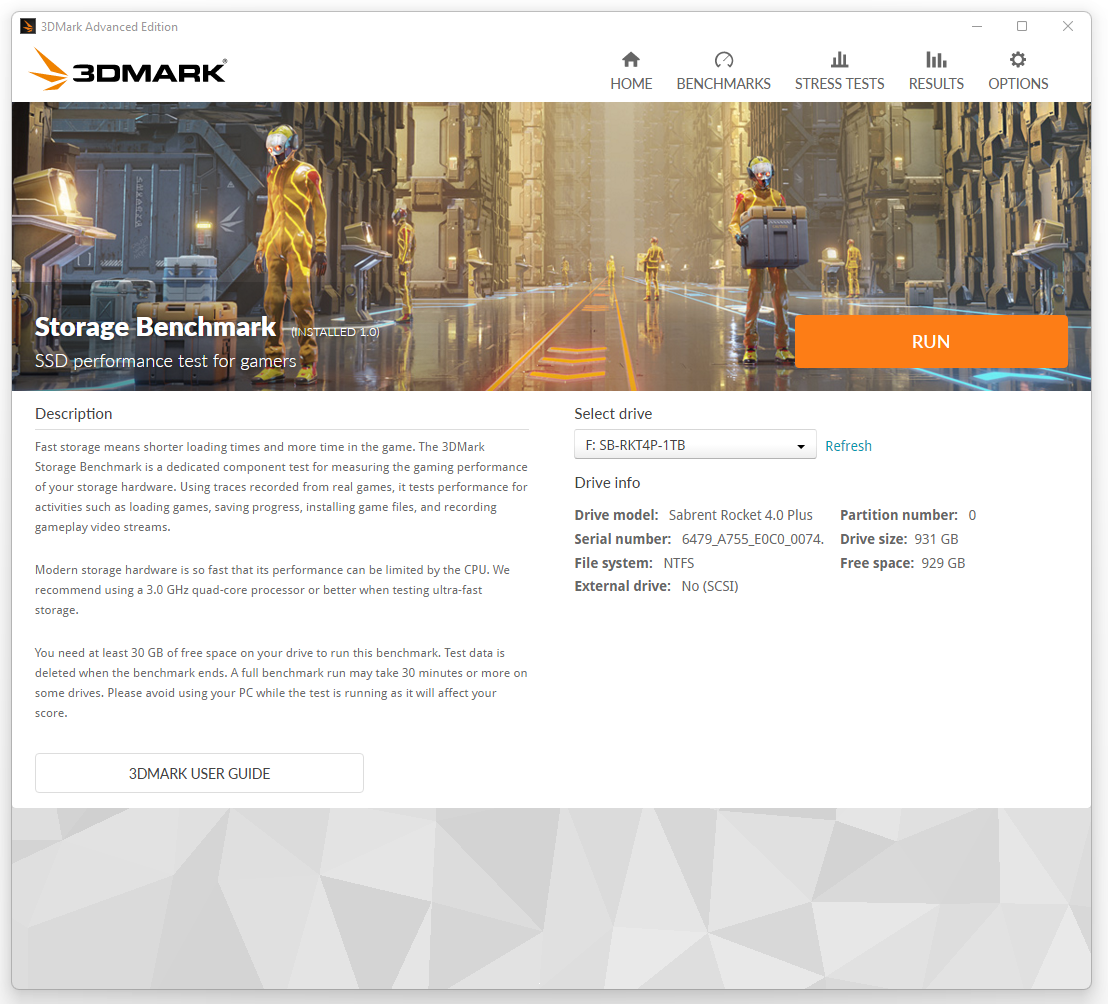The image size is (1108, 1004).
Task: Open the Select drive combo box
Action: (x=695, y=444)
